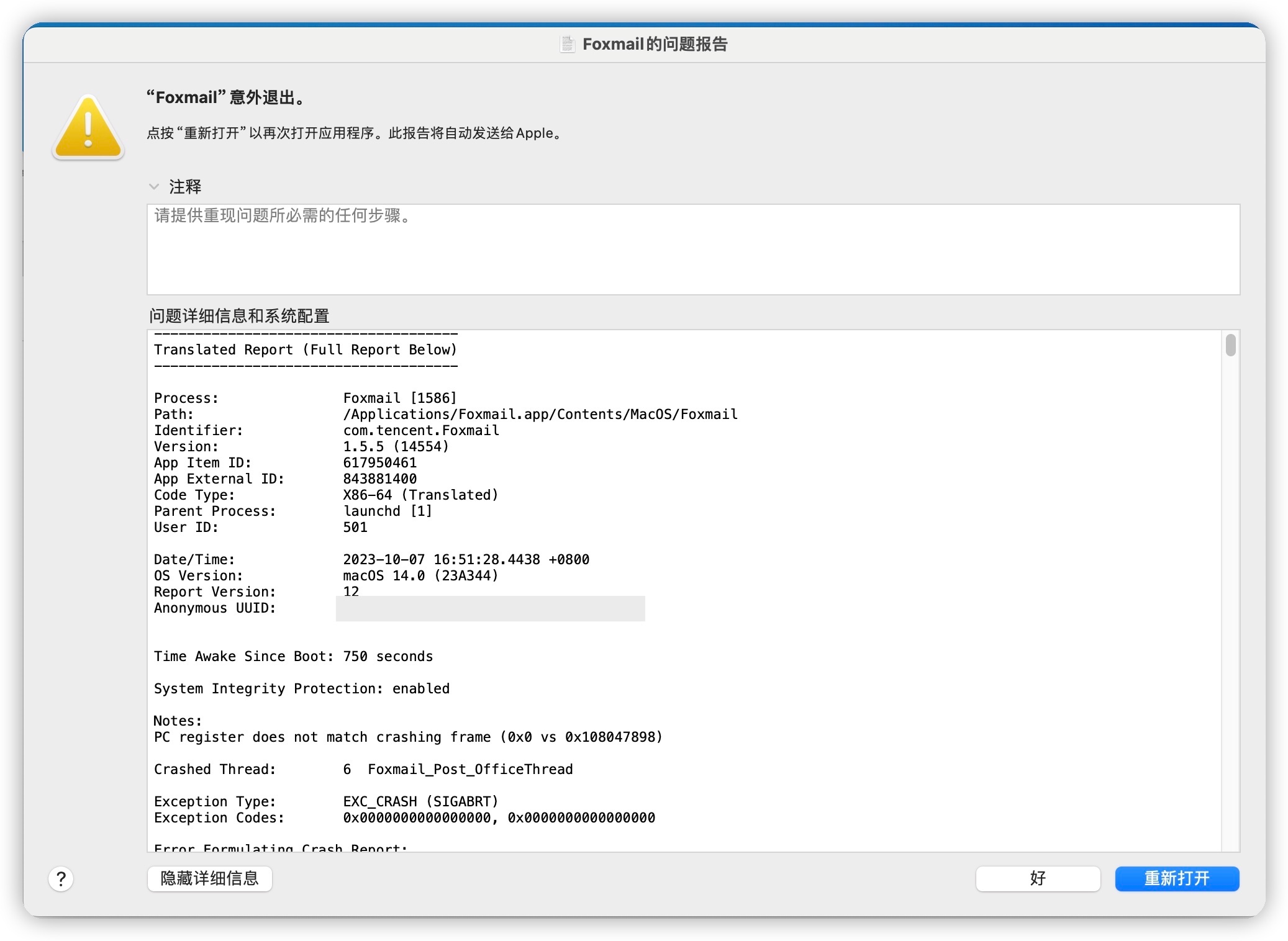Click the Version 1.5.5 (14554) line
The height and width of the screenshot is (941, 1288).
[396, 446]
